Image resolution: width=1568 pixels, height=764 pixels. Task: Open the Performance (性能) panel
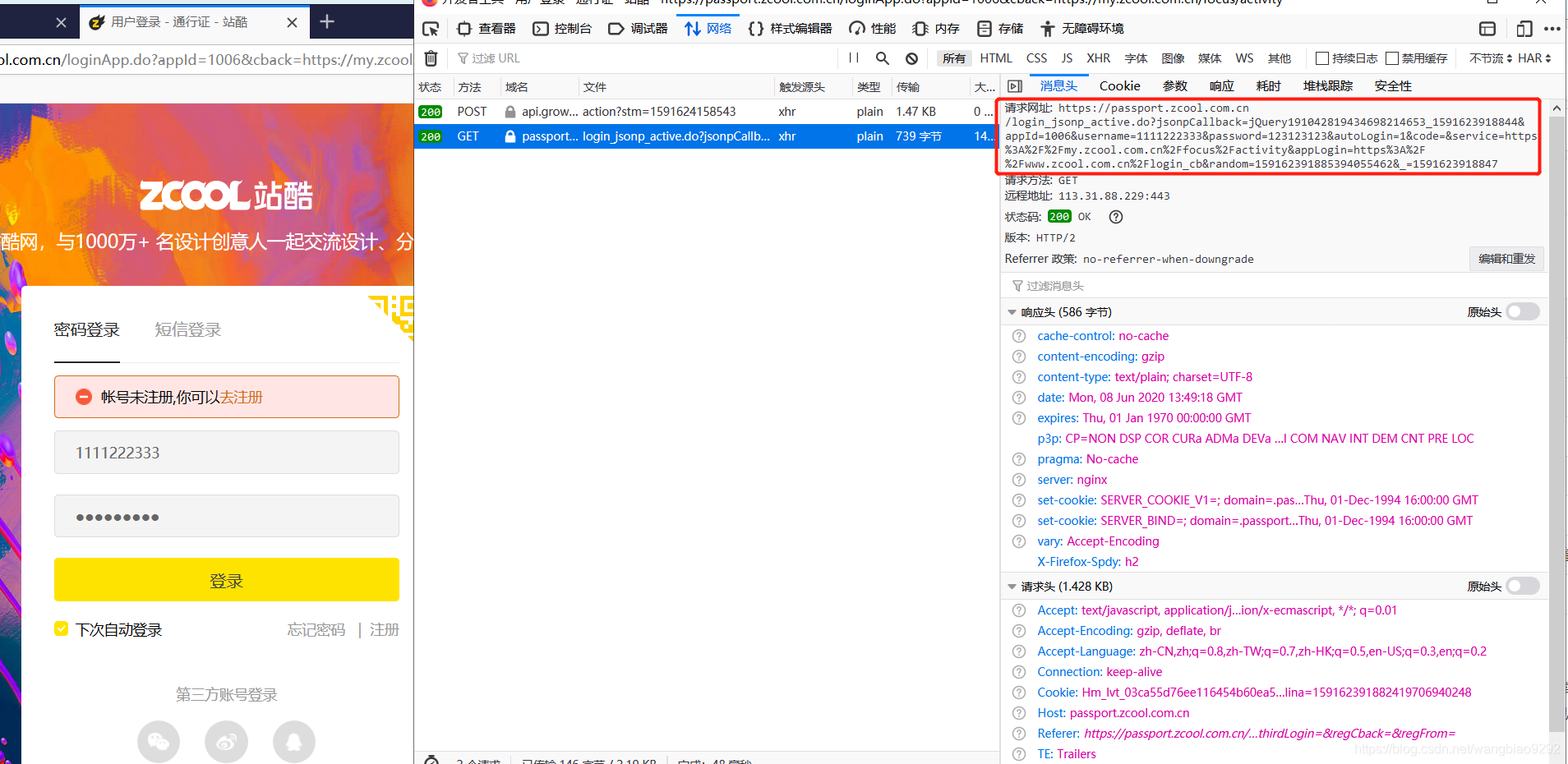pos(872,29)
